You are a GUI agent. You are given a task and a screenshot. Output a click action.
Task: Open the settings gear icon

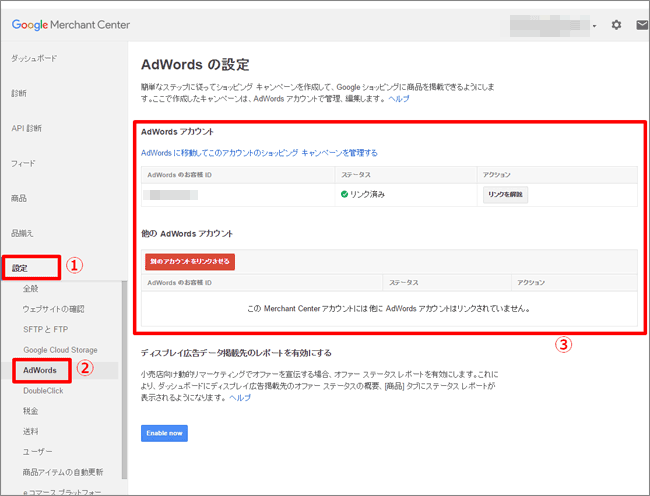pos(616,25)
